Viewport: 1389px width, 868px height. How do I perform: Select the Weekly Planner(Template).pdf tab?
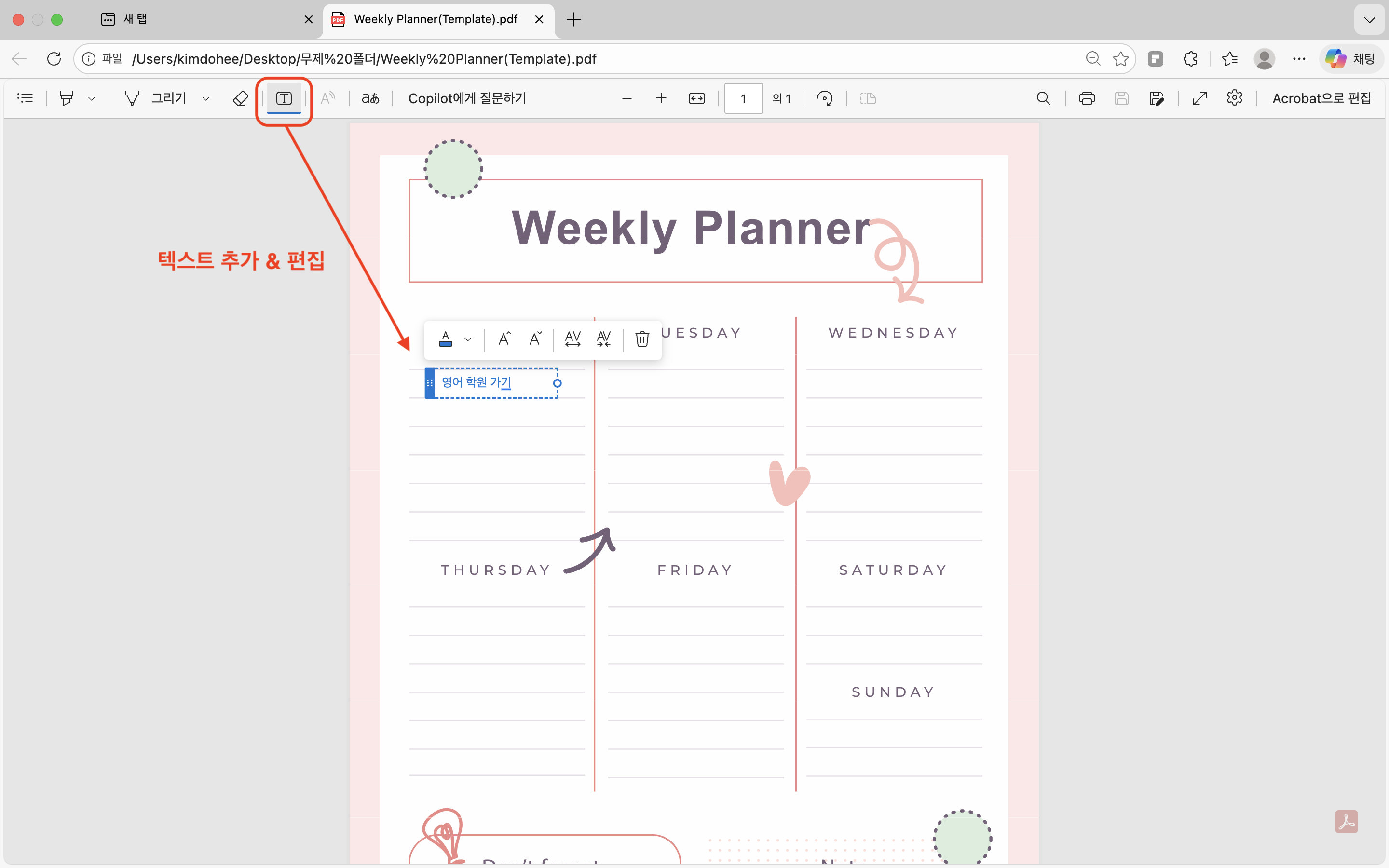click(435, 19)
